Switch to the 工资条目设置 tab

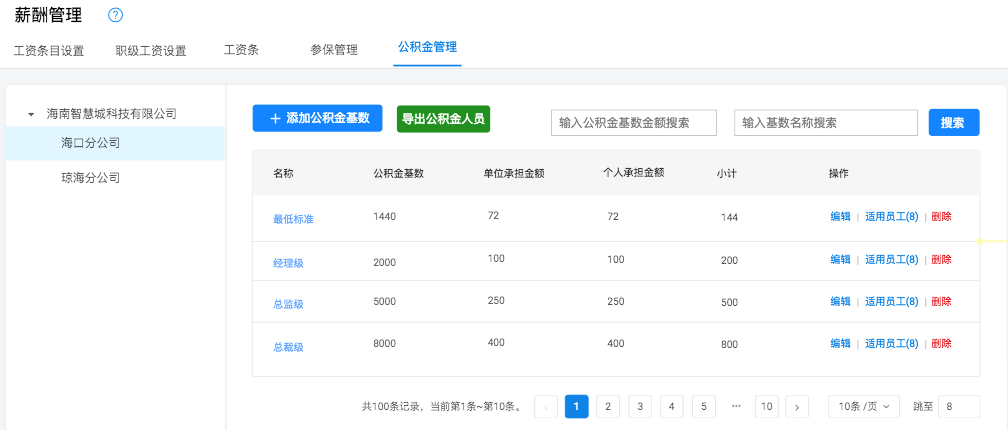click(49, 50)
